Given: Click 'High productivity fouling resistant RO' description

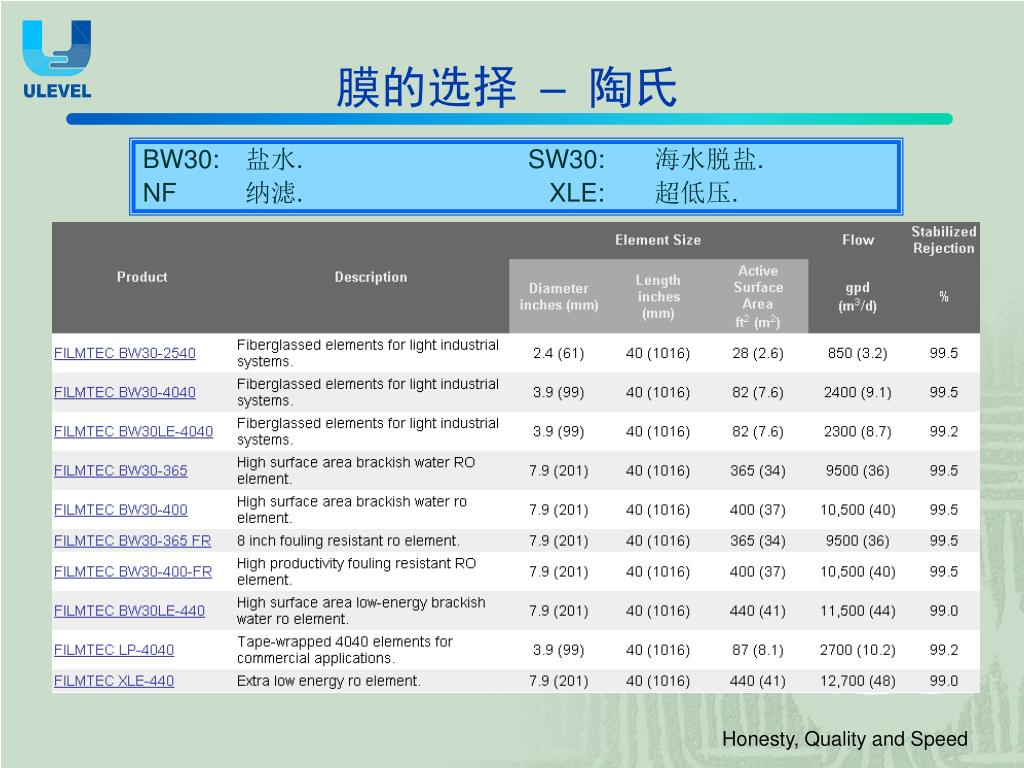Looking at the screenshot, I should pyautogui.click(x=357, y=571).
